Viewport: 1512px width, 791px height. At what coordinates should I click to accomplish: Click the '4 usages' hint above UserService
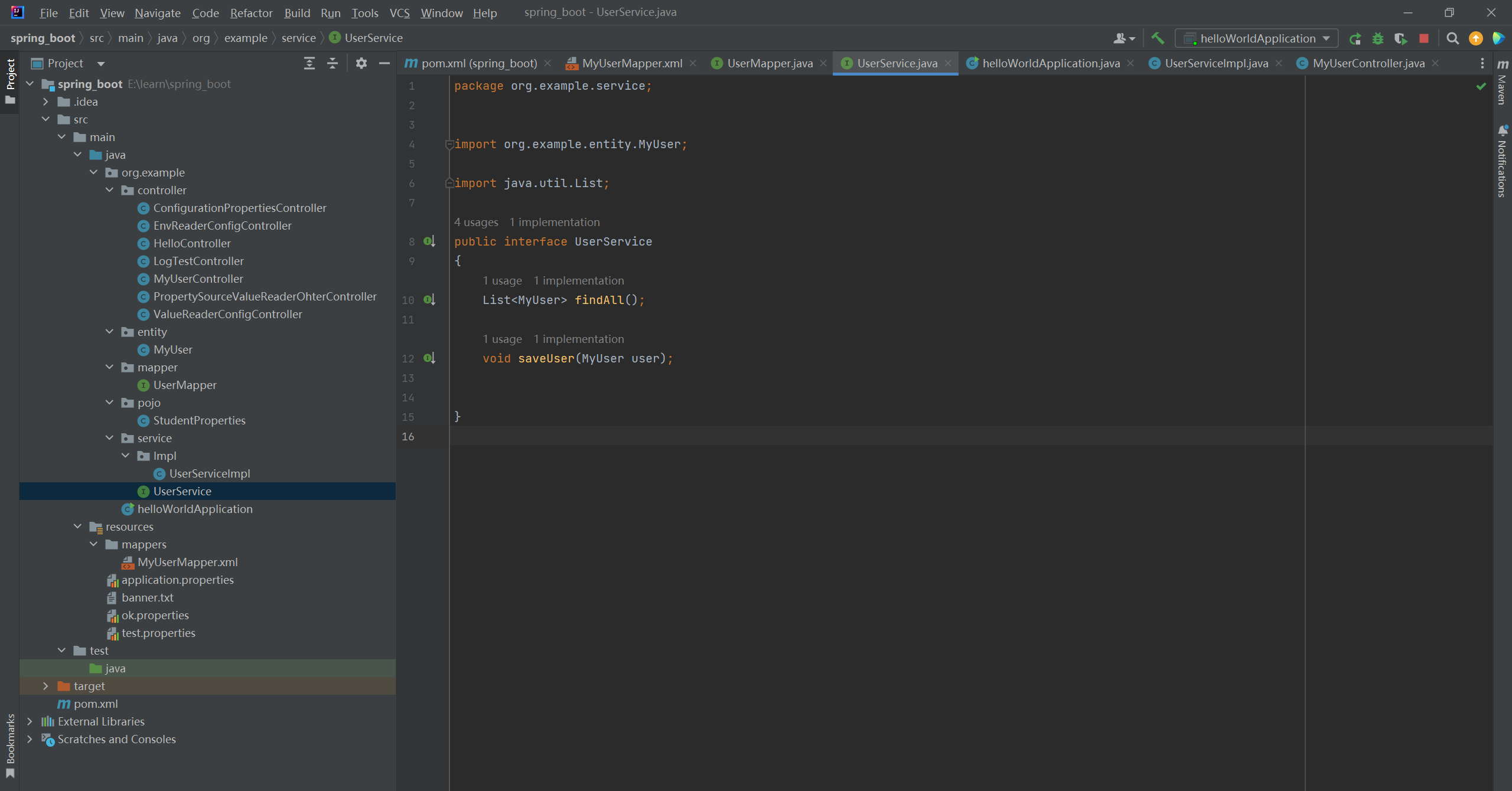(x=476, y=222)
